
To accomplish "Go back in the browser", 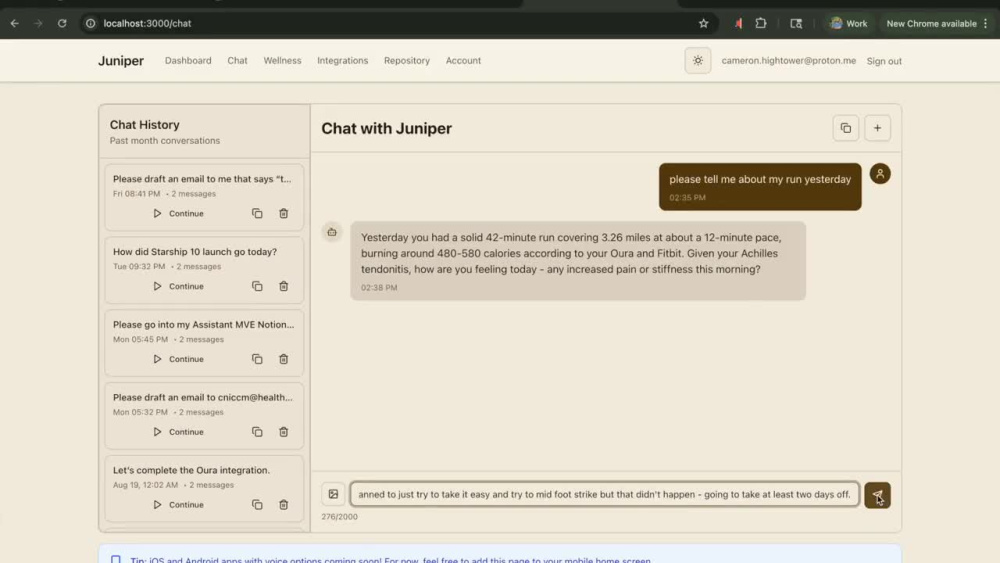I will click(x=15, y=23).
